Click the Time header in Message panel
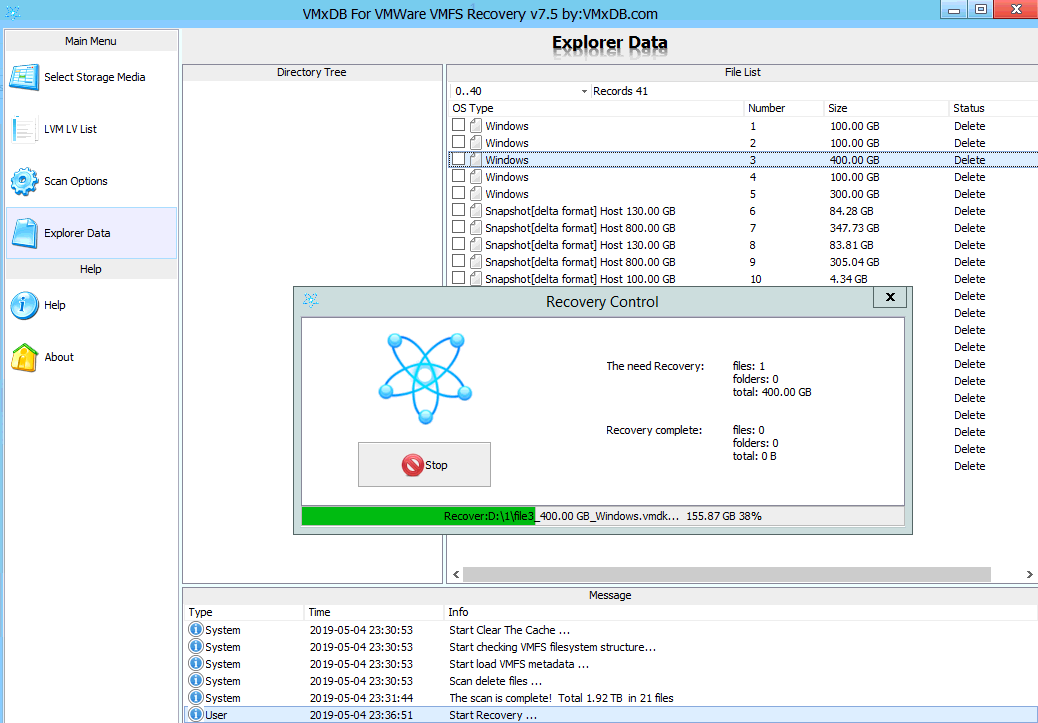Screen dimensions: 1038x723 coord(374,612)
